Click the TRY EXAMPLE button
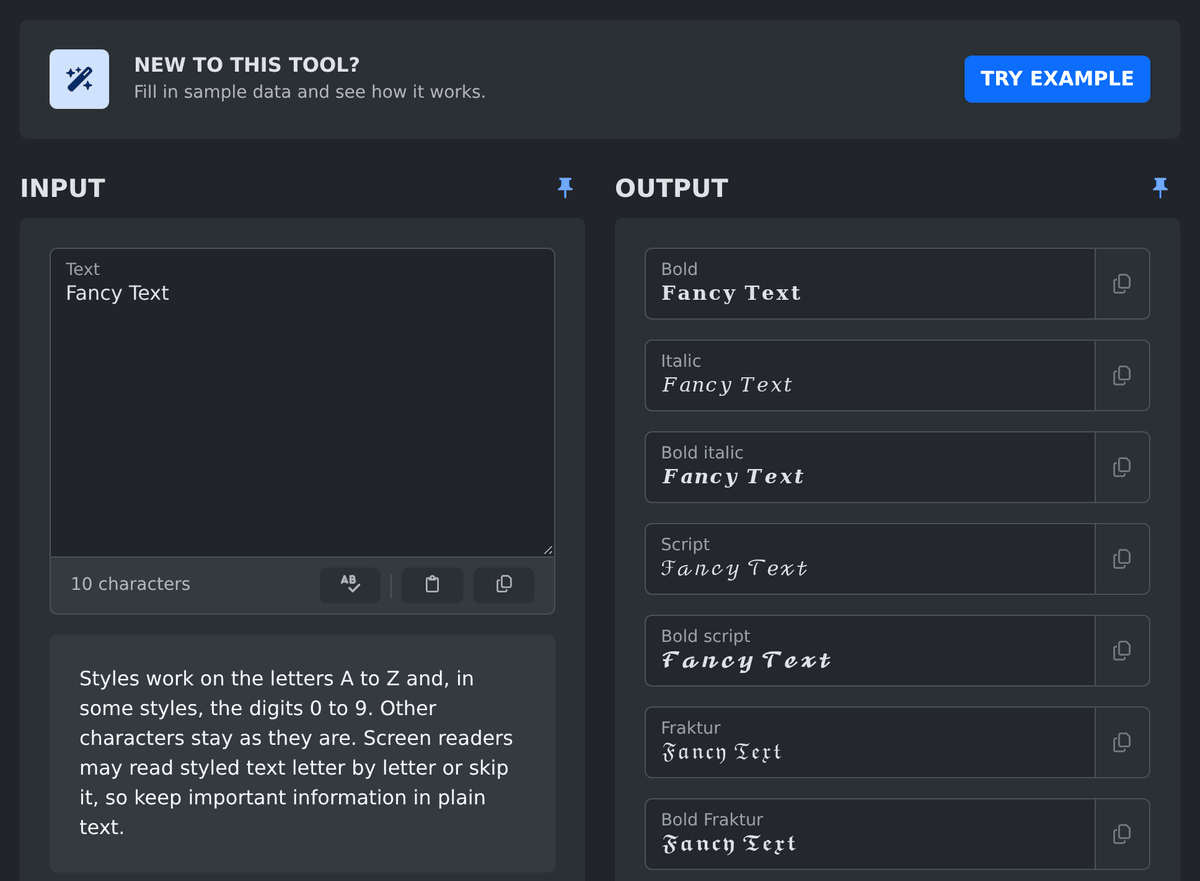The height and width of the screenshot is (881, 1200). [1057, 79]
